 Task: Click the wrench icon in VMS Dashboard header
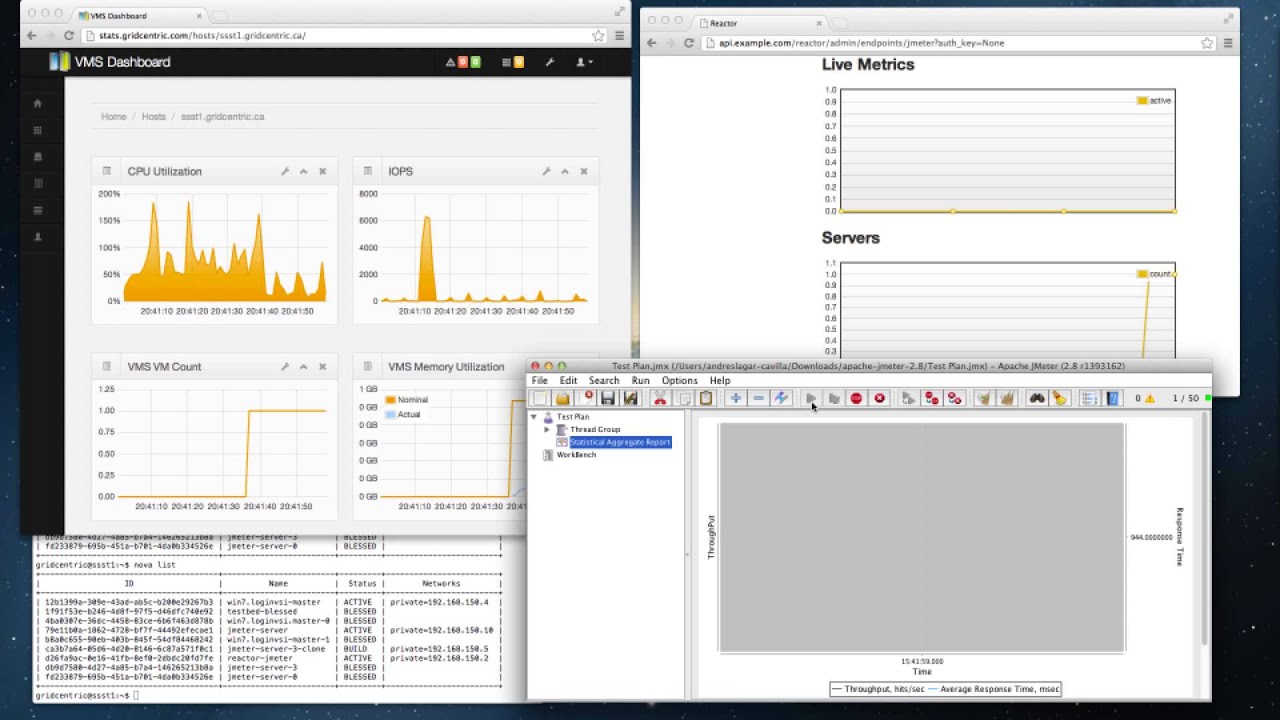click(x=549, y=62)
